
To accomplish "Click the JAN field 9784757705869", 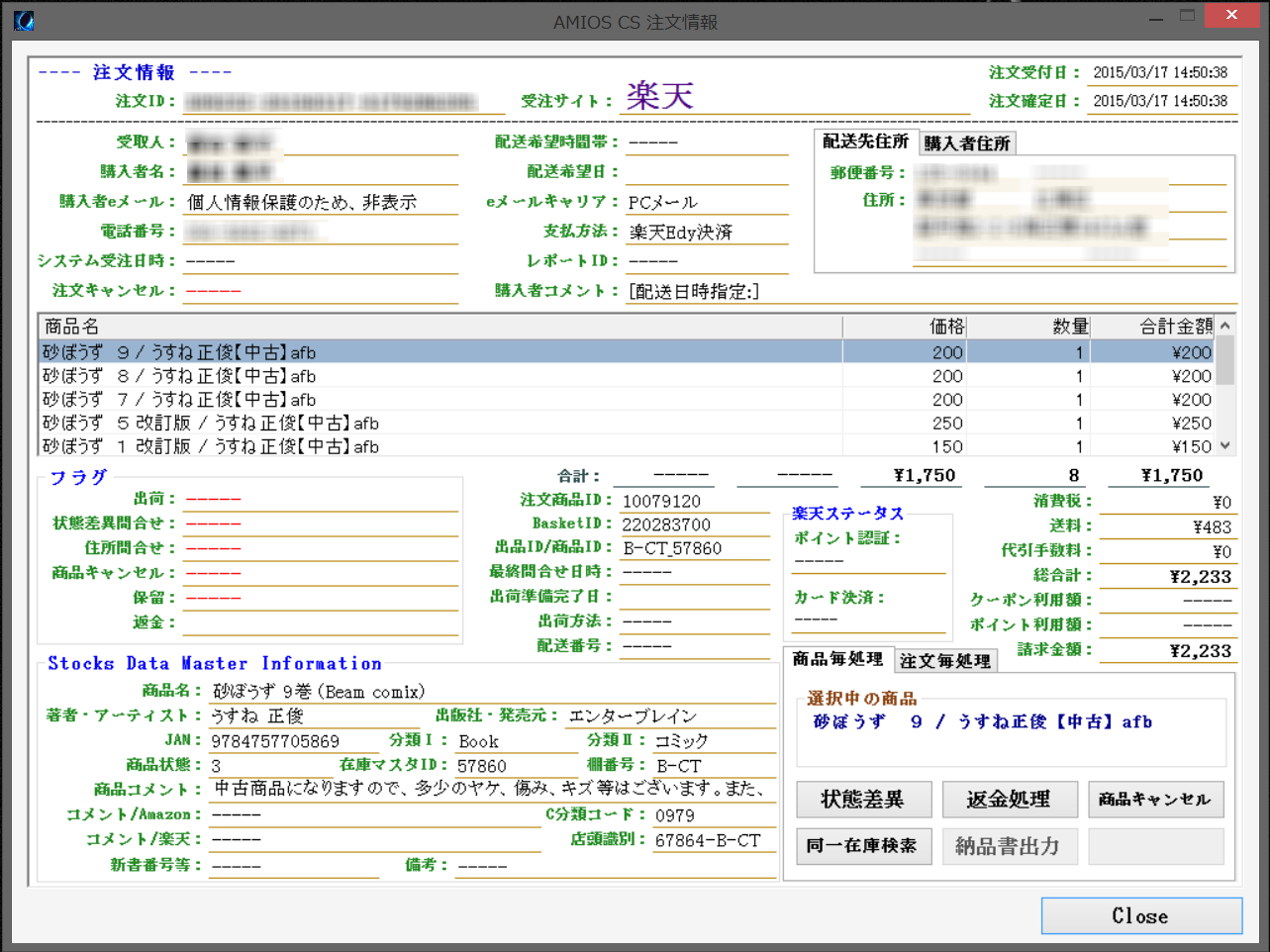I will 293,741.
